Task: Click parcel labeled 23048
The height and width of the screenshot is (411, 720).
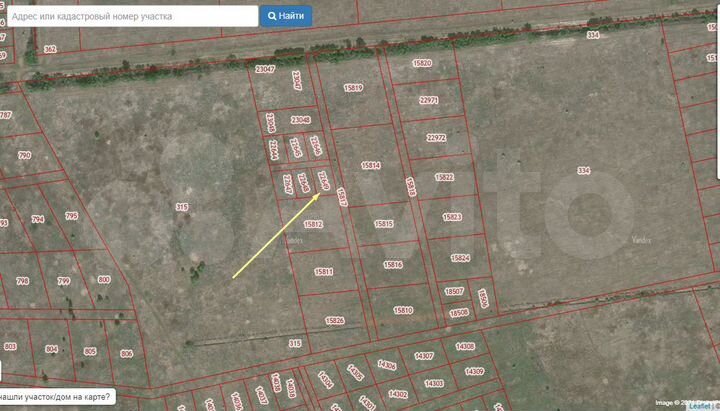Action: coord(300,120)
